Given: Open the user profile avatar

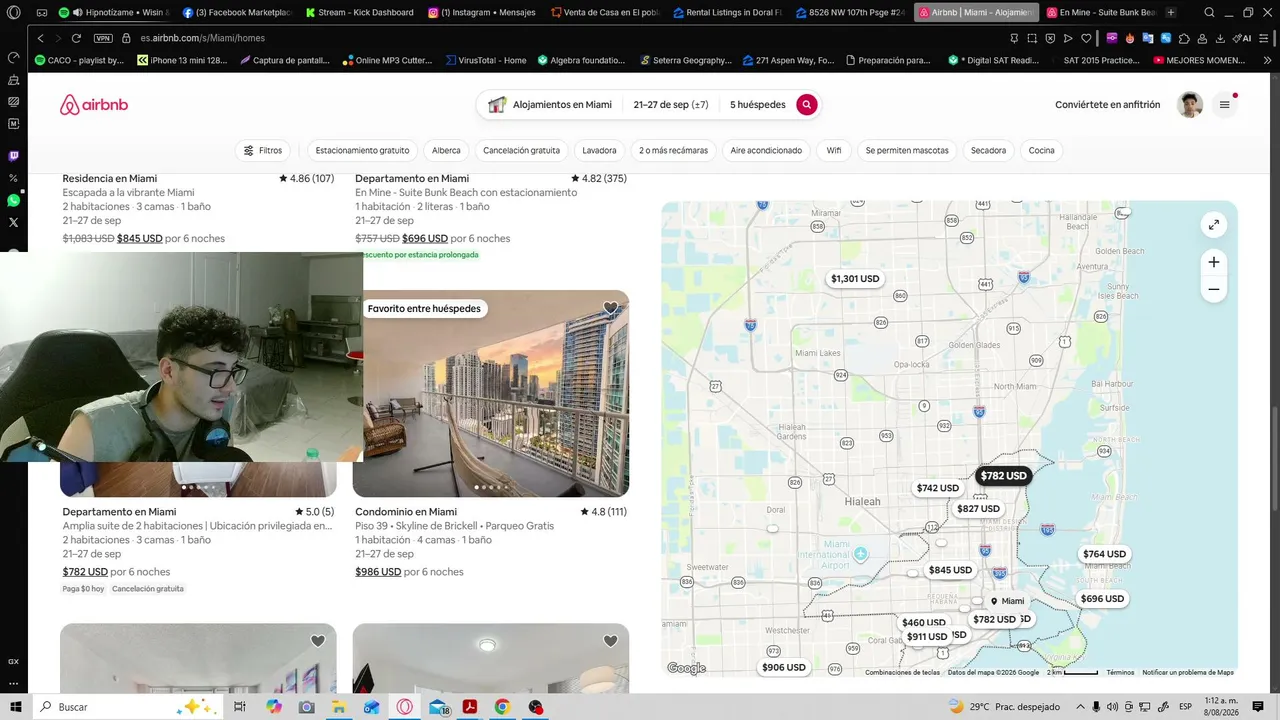Looking at the screenshot, I should [x=1190, y=105].
